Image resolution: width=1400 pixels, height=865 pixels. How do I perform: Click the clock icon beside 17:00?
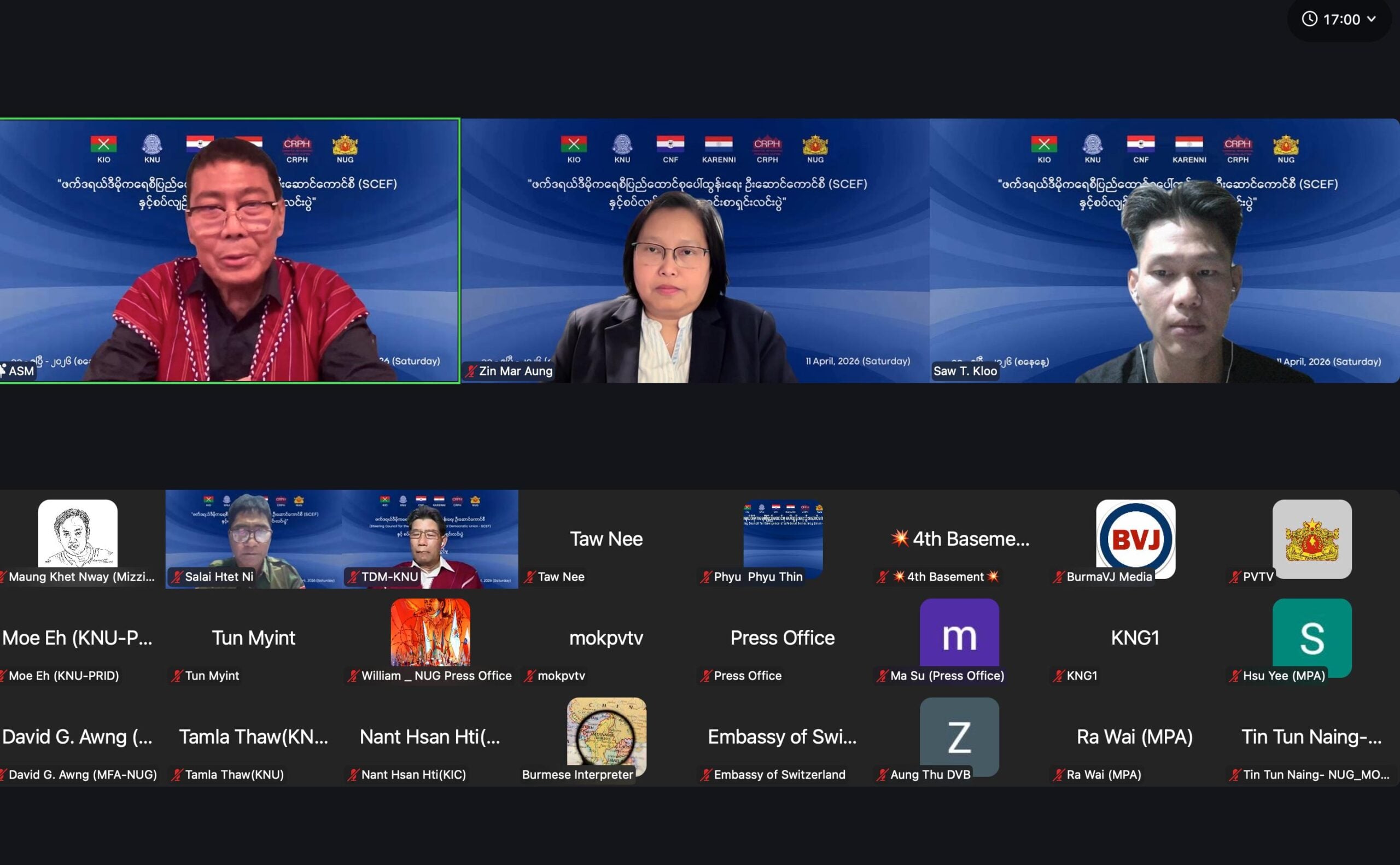pos(1310,19)
